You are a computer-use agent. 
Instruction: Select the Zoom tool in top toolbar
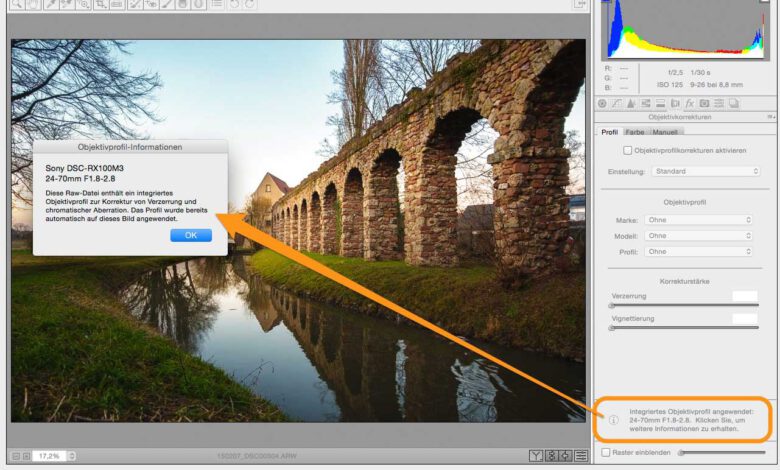coord(17,5)
